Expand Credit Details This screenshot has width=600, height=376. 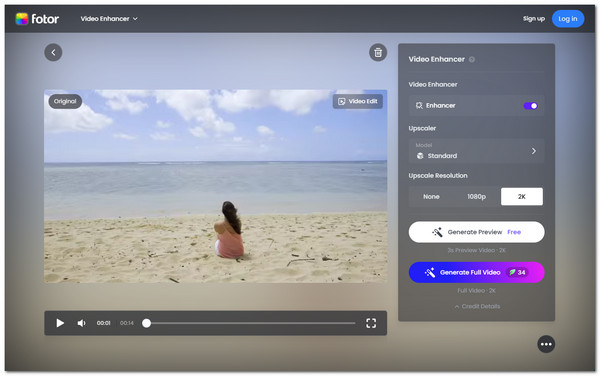(x=477, y=306)
